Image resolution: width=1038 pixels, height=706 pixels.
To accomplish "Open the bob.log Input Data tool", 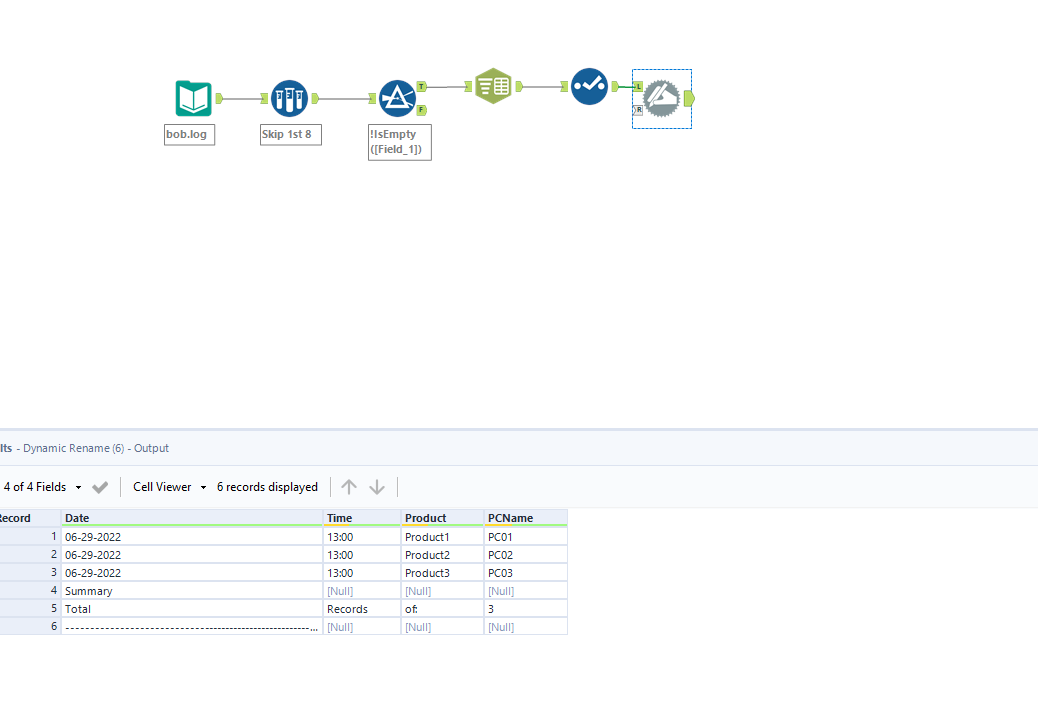I will click(193, 98).
